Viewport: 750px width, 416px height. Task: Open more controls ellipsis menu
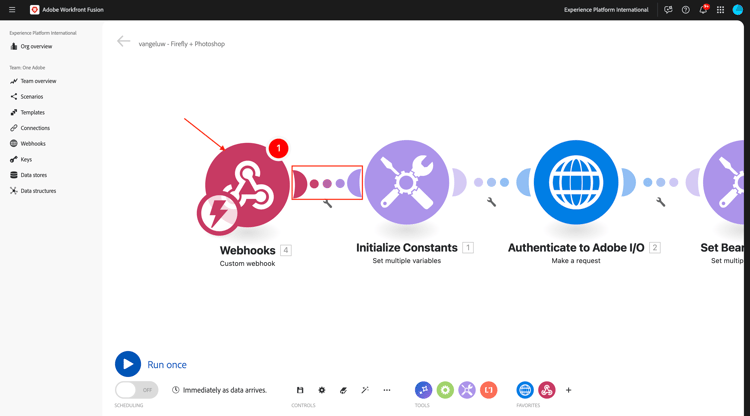(386, 390)
